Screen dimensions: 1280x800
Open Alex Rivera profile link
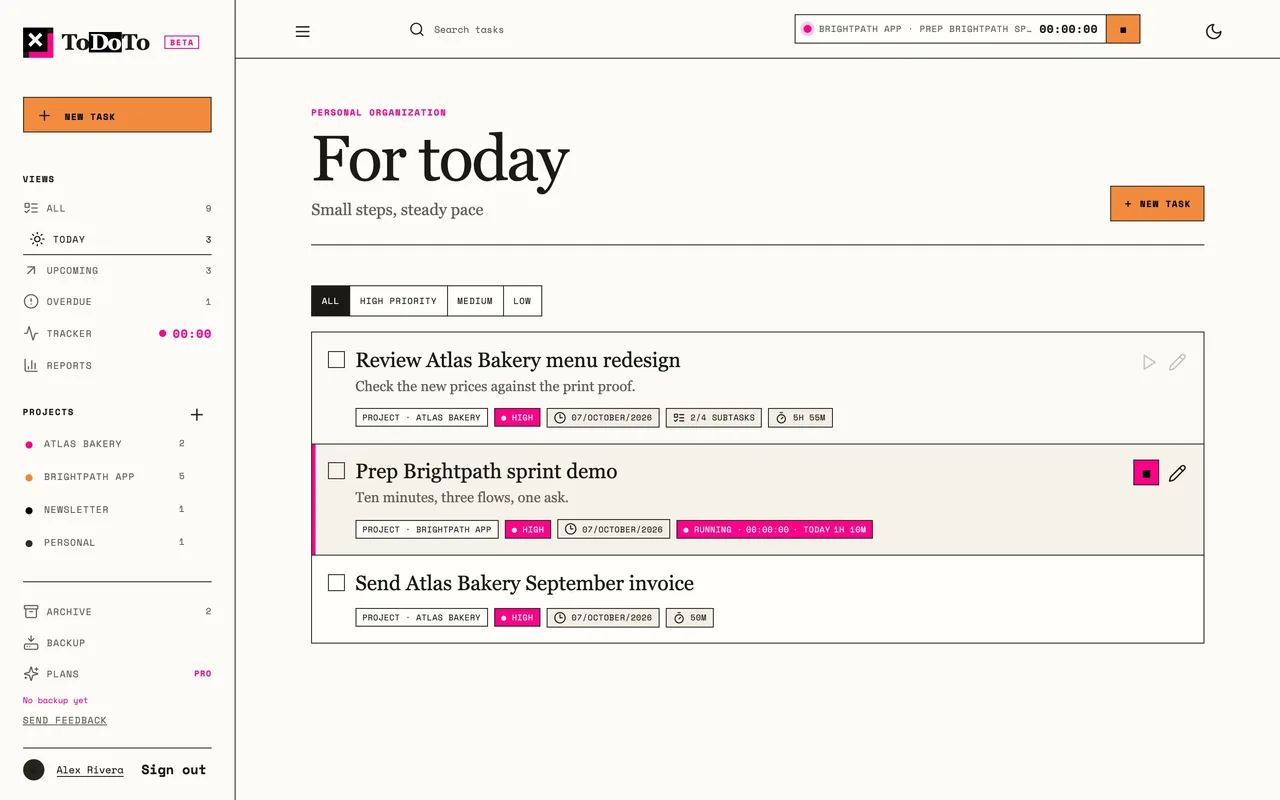click(x=90, y=770)
